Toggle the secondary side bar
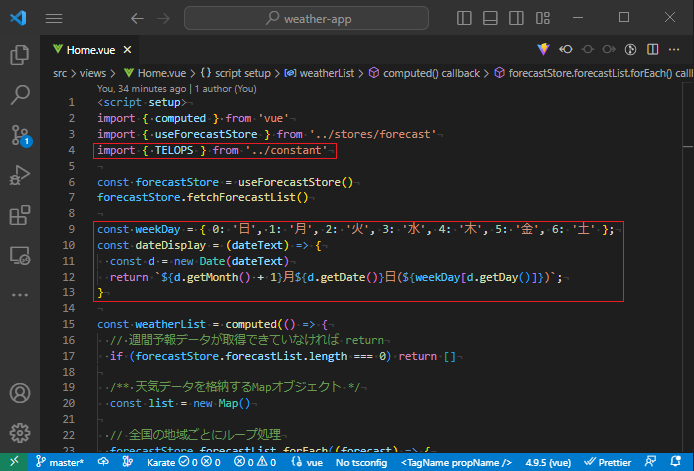 point(516,18)
